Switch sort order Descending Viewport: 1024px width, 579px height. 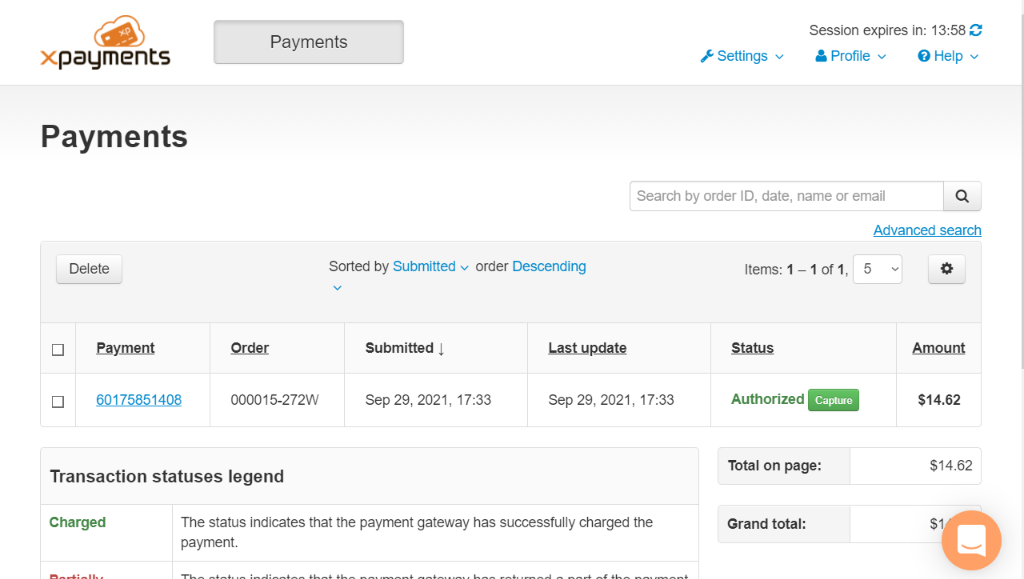click(x=549, y=266)
